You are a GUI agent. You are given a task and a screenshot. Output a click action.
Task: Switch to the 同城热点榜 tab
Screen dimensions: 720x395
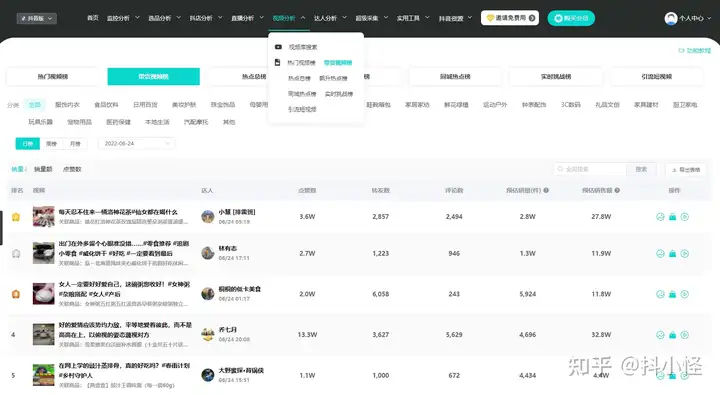(x=455, y=77)
